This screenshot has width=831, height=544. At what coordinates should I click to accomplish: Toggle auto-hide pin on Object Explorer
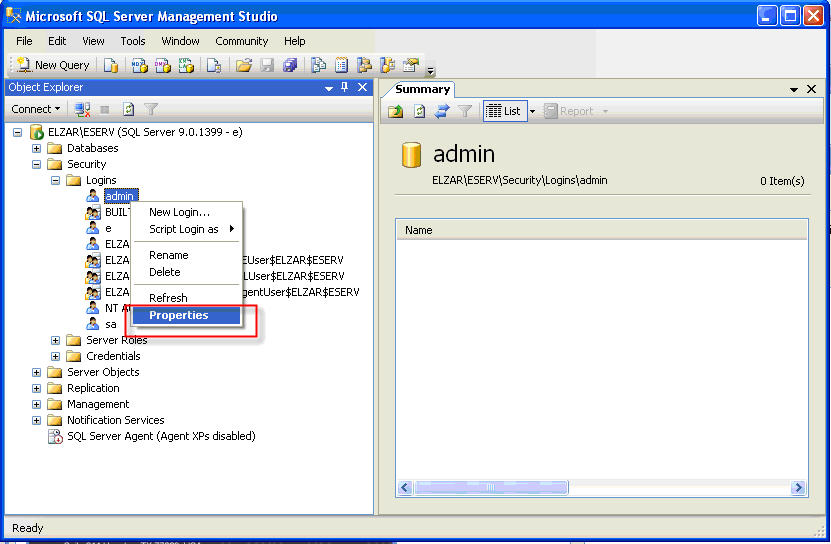pos(345,88)
